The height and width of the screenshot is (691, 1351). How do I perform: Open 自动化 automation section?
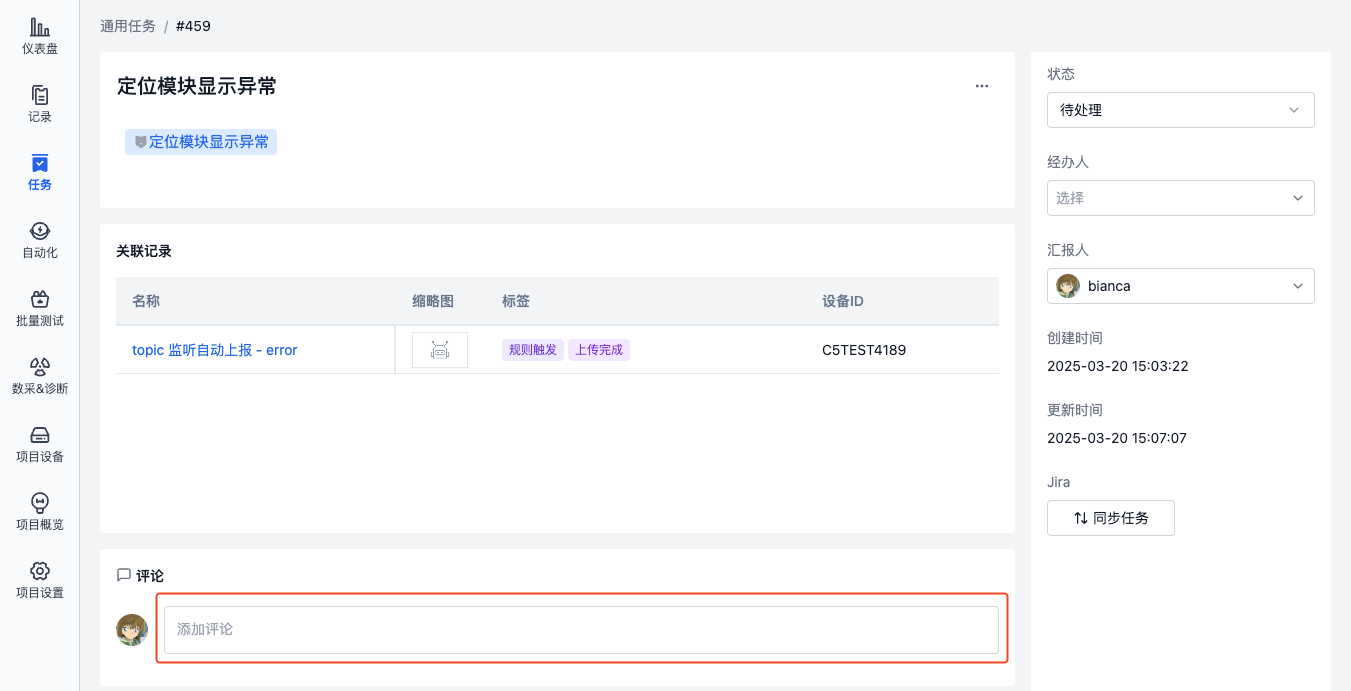(40, 240)
